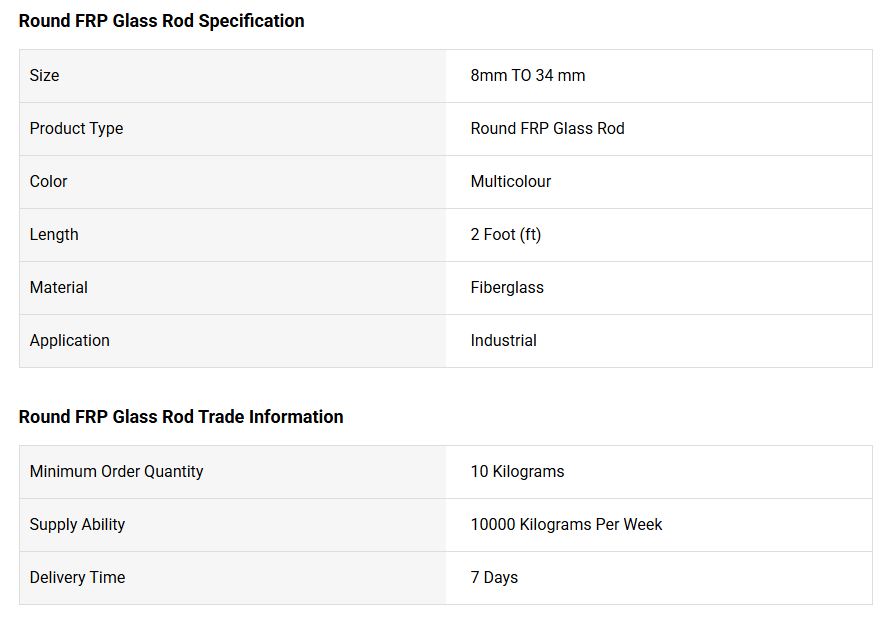888x630 pixels.
Task: Click the 7 Days value
Action: click(494, 578)
